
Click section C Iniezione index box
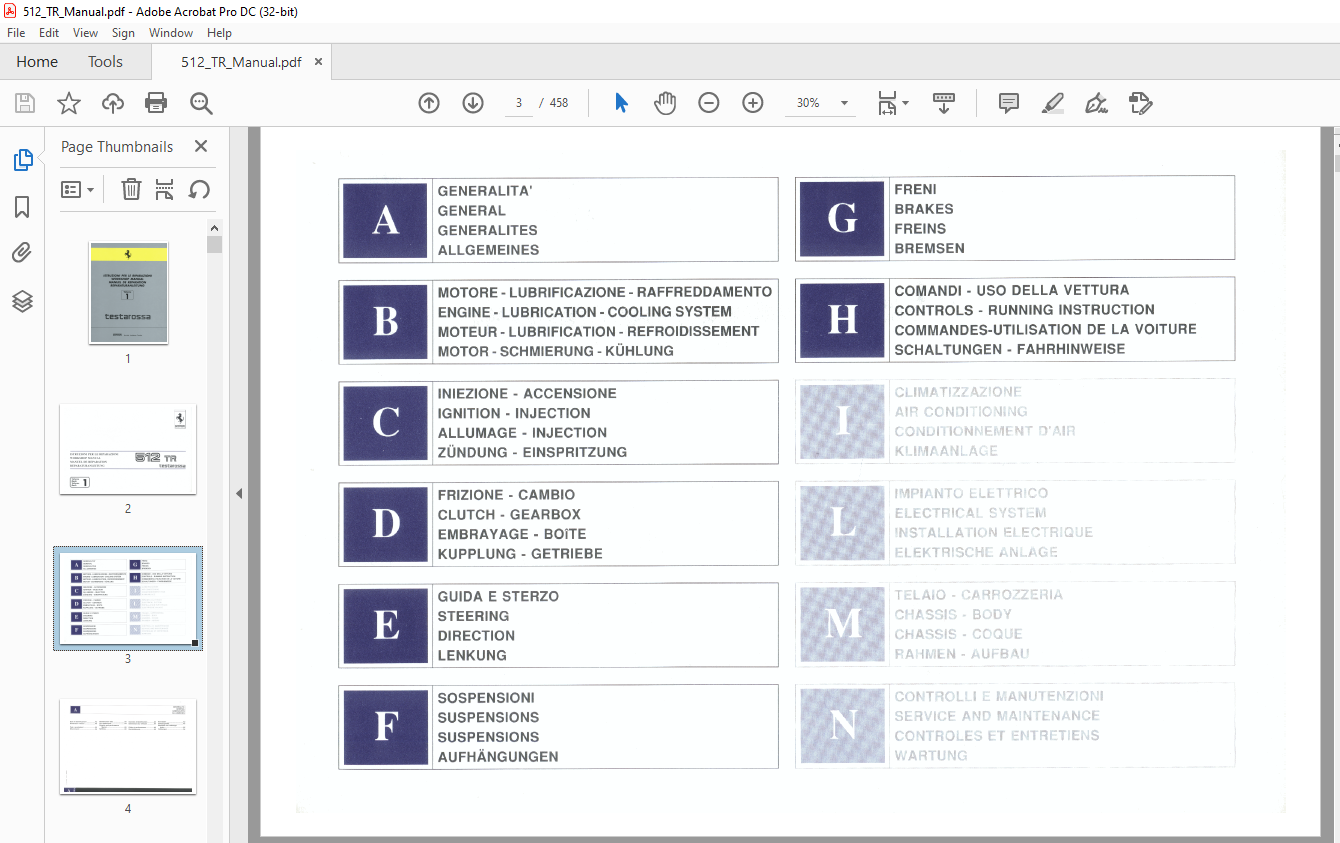coord(558,423)
